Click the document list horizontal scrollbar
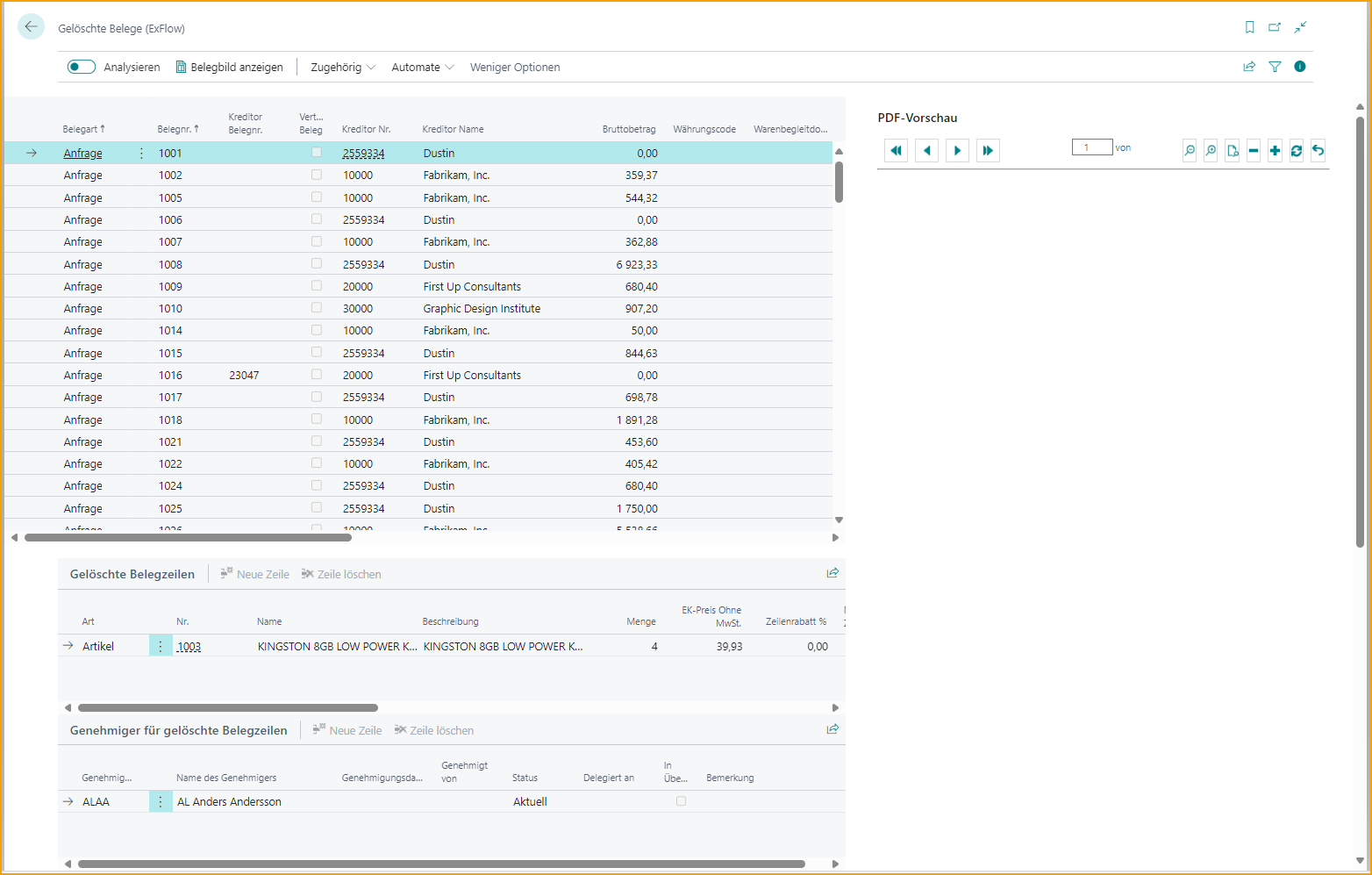The width and height of the screenshot is (1372, 875). (x=189, y=537)
